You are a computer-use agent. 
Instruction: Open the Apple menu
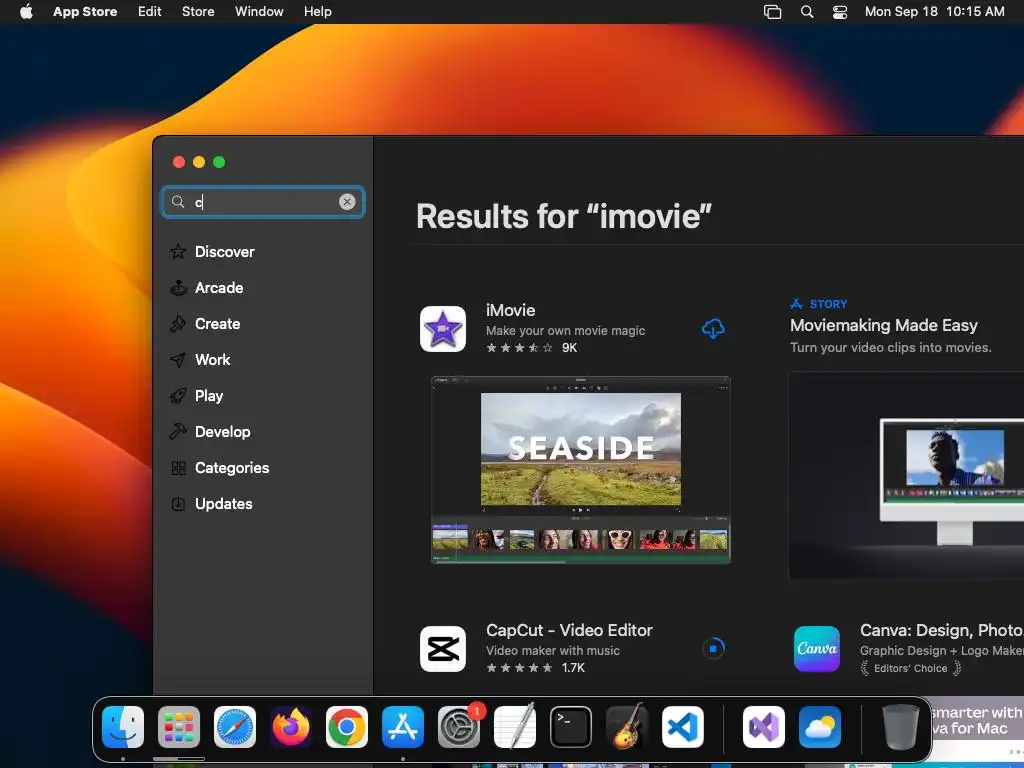tap(26, 12)
